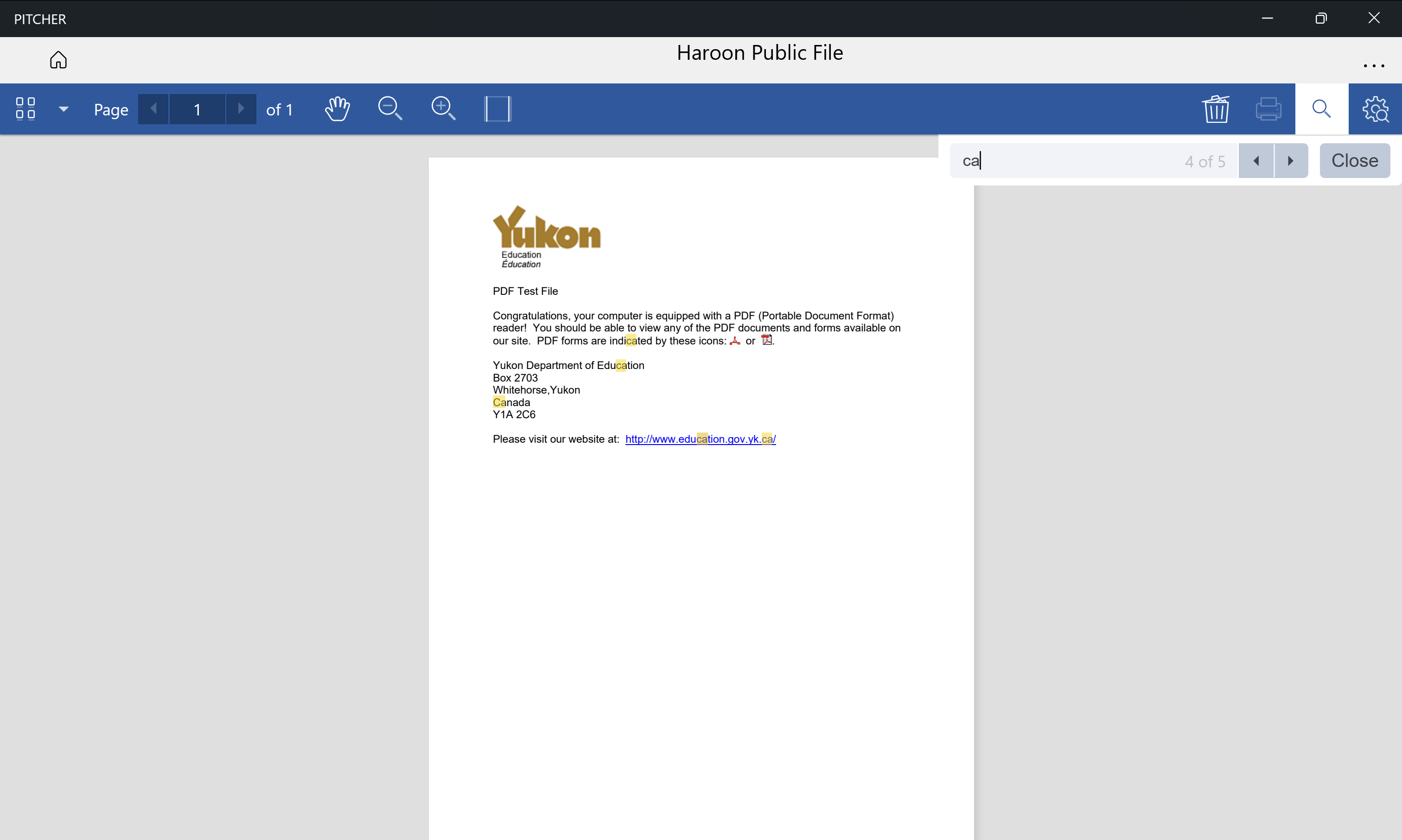The height and width of the screenshot is (840, 1402).
Task: Open the three-dot more options menu
Action: pos(1374,66)
